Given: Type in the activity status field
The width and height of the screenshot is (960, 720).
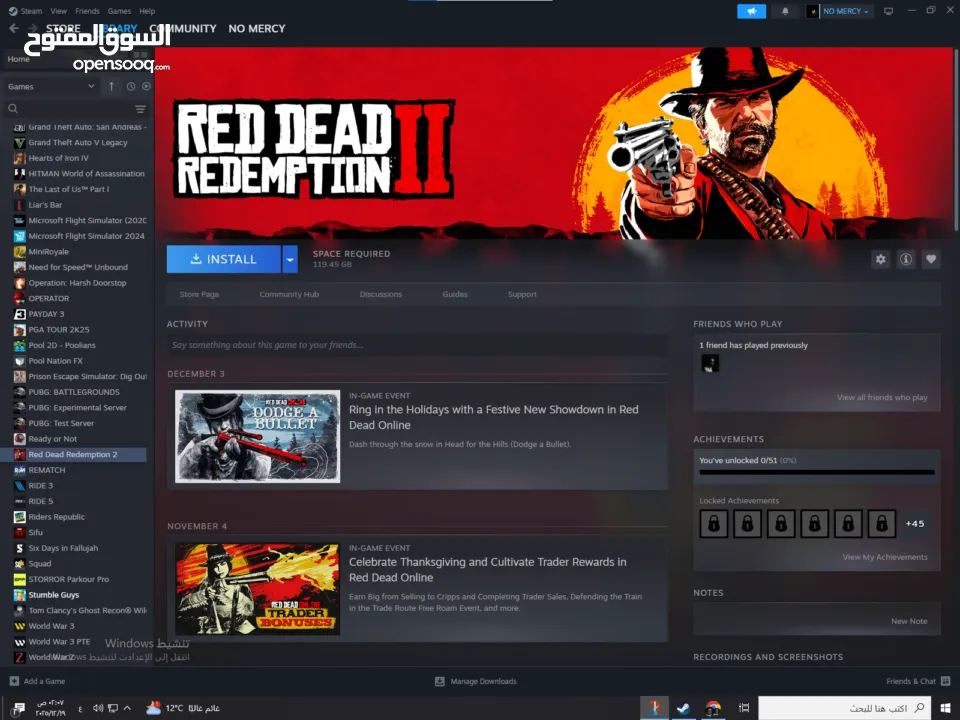Looking at the screenshot, I should (417, 345).
